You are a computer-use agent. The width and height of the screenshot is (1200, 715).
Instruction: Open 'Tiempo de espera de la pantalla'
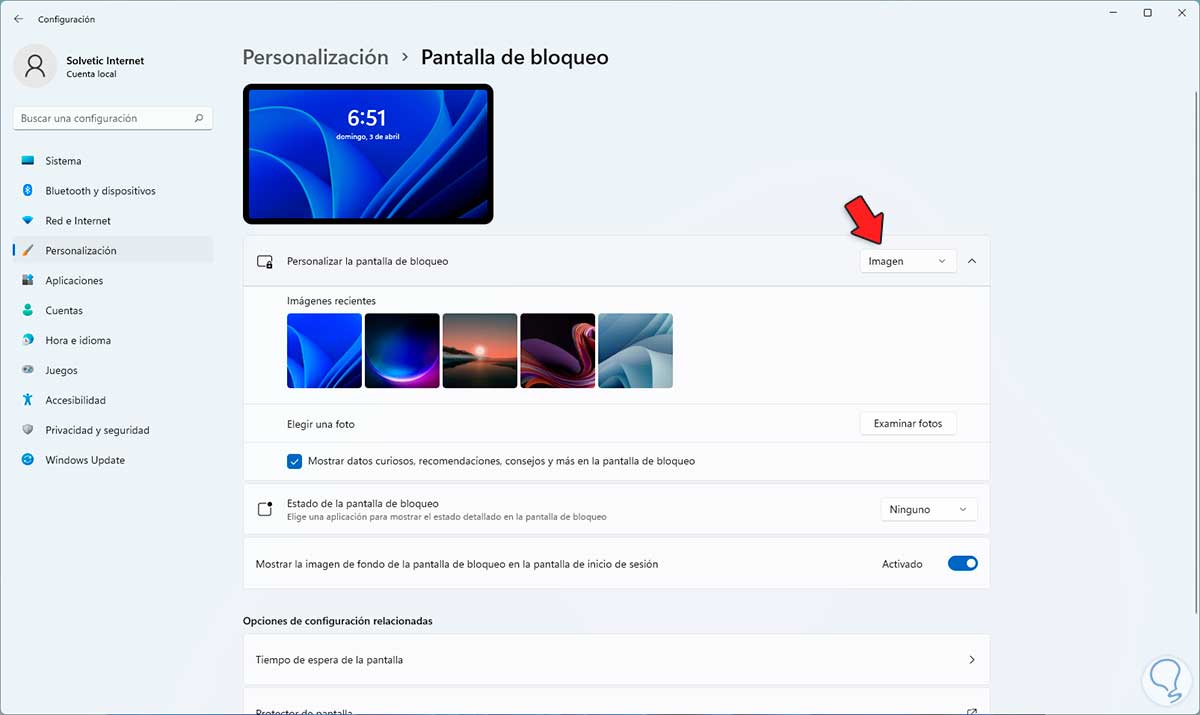pyautogui.click(x=616, y=660)
